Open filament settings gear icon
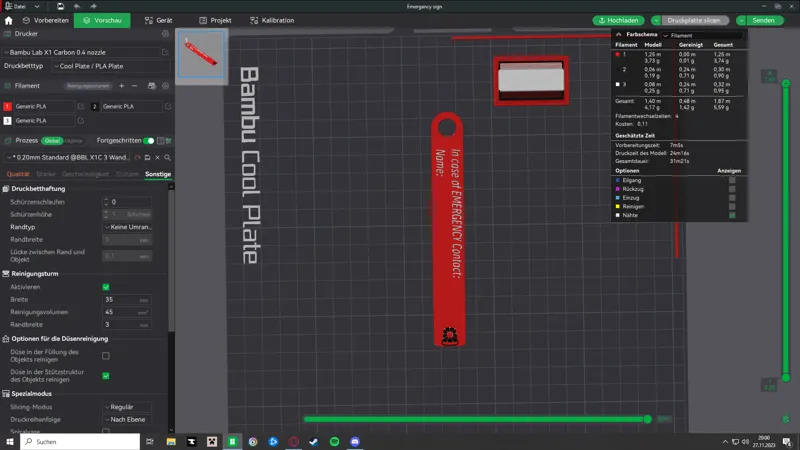 click(165, 86)
